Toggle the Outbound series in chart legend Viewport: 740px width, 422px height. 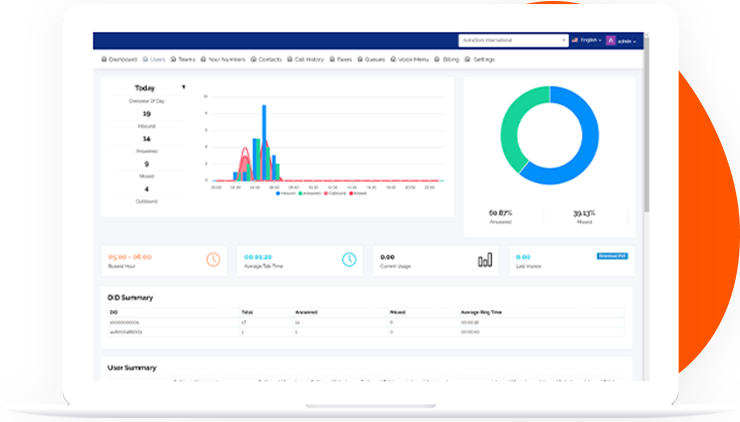[x=335, y=193]
